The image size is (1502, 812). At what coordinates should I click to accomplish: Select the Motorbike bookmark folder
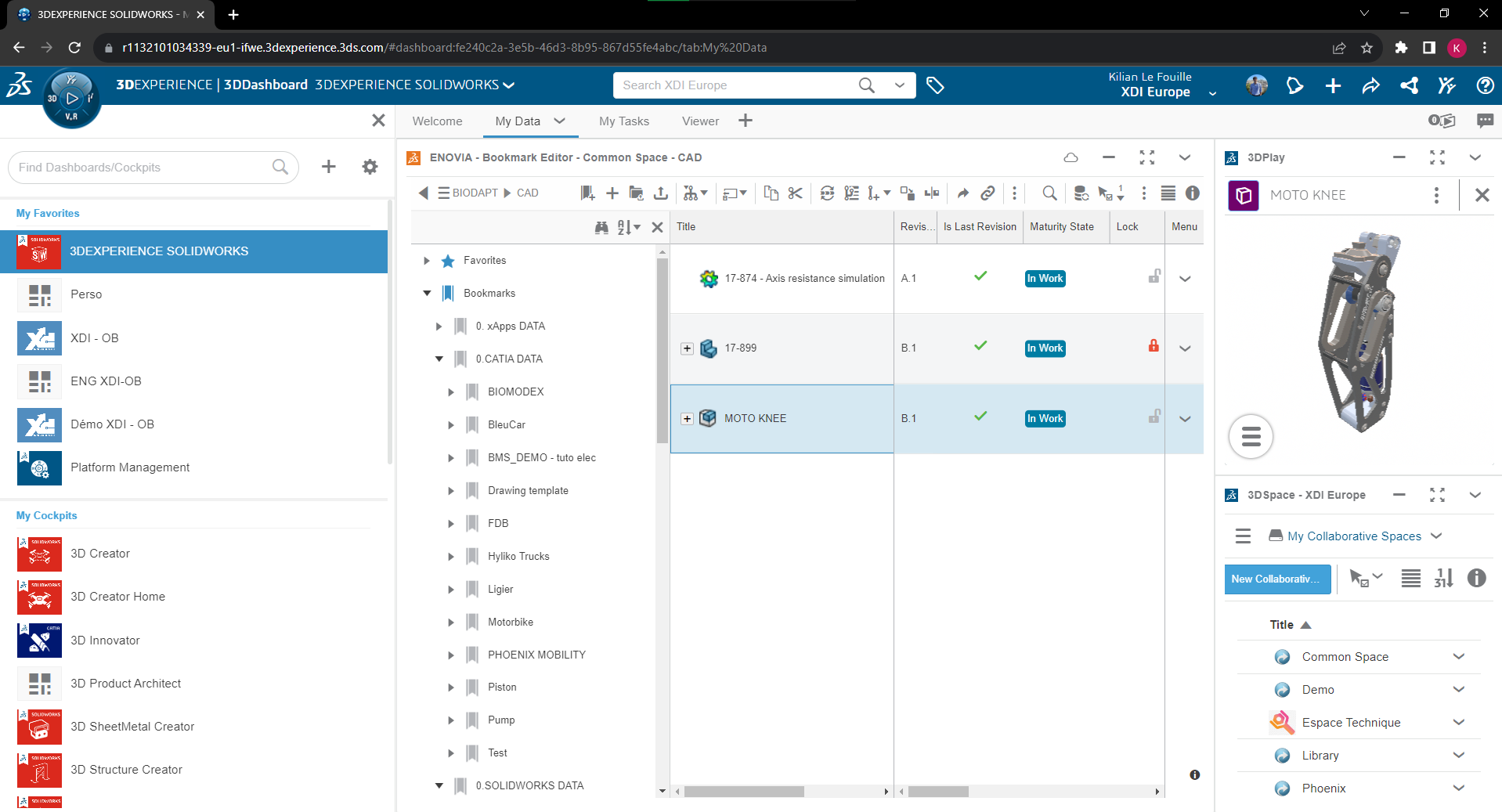511,622
